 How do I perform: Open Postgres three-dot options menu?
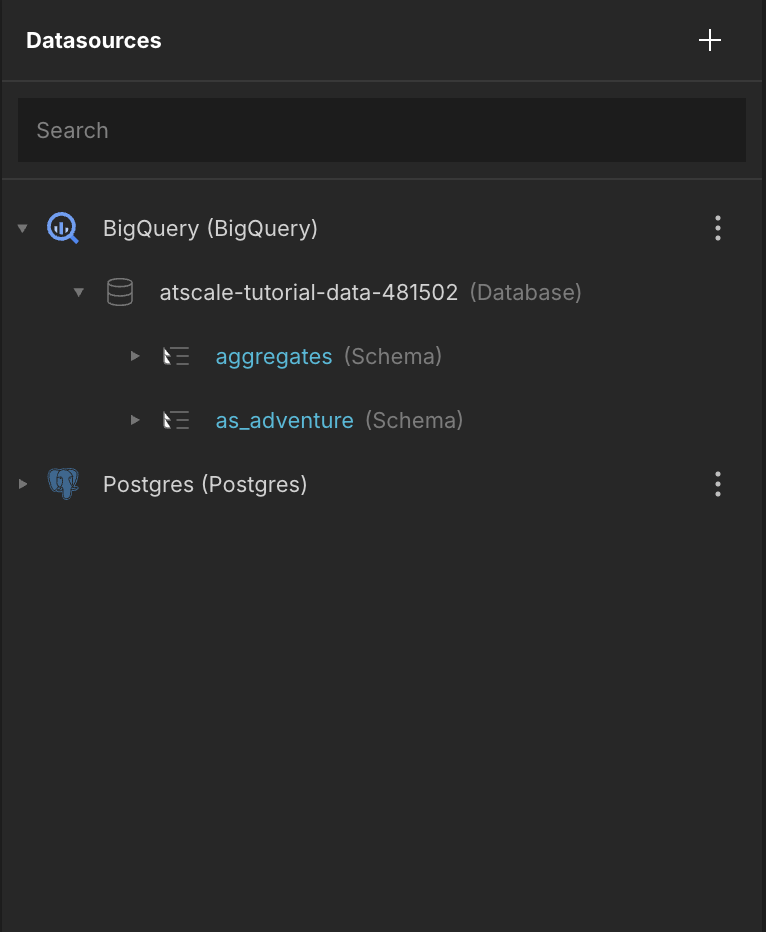(718, 484)
